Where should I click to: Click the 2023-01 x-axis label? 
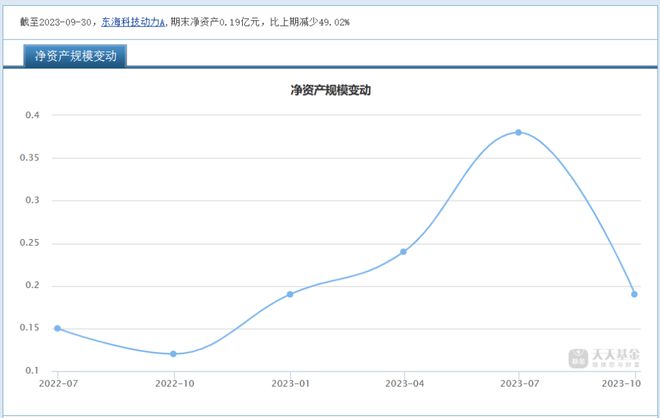point(289,383)
